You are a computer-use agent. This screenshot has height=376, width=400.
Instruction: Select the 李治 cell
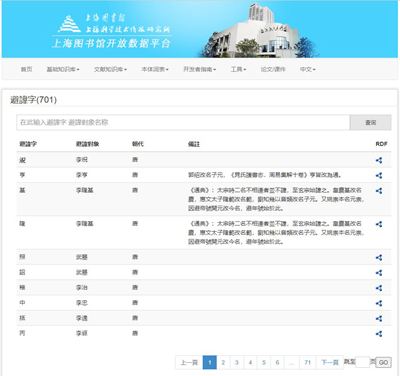[x=82, y=287]
